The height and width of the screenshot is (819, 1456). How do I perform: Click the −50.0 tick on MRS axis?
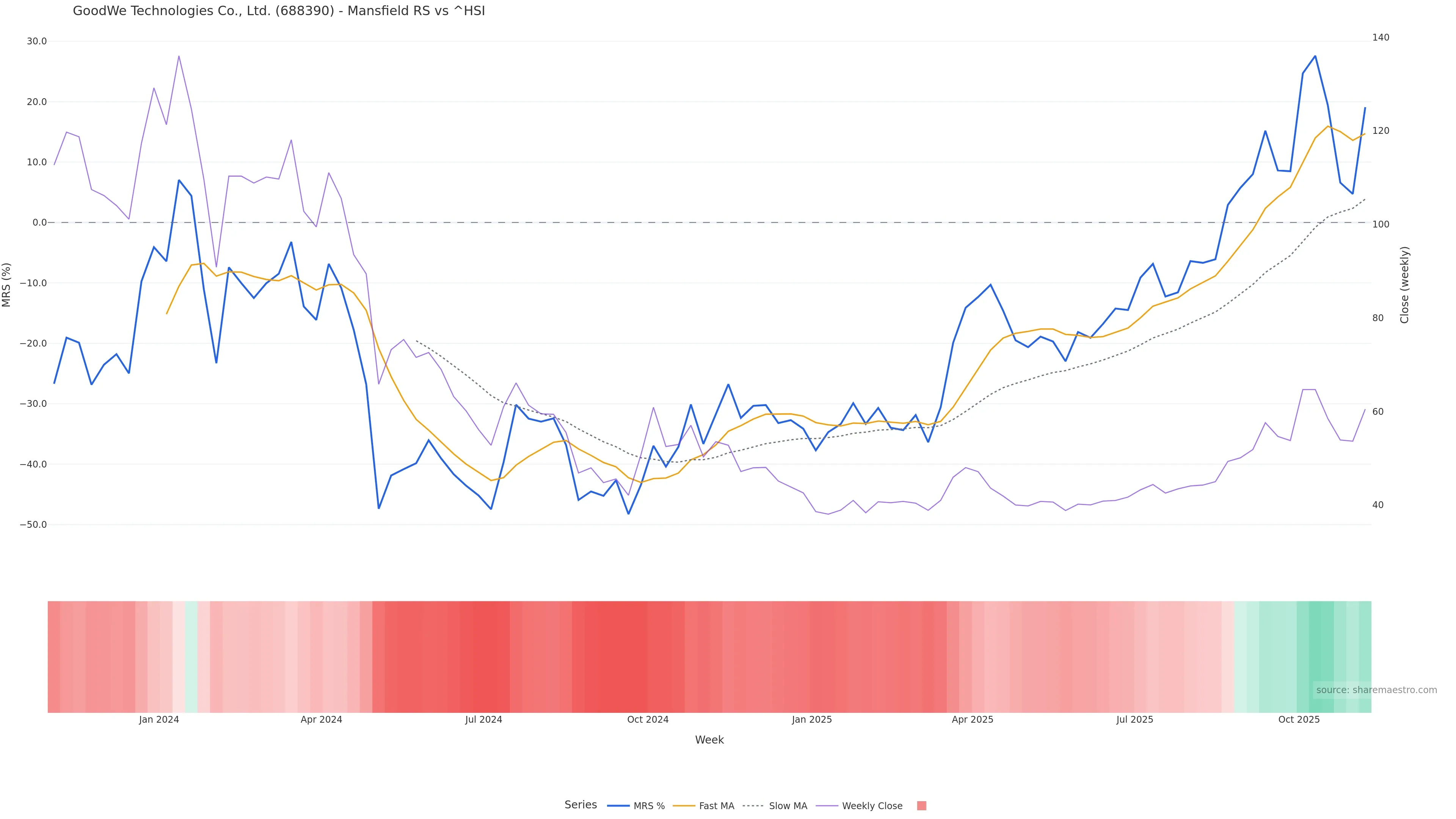(x=33, y=524)
